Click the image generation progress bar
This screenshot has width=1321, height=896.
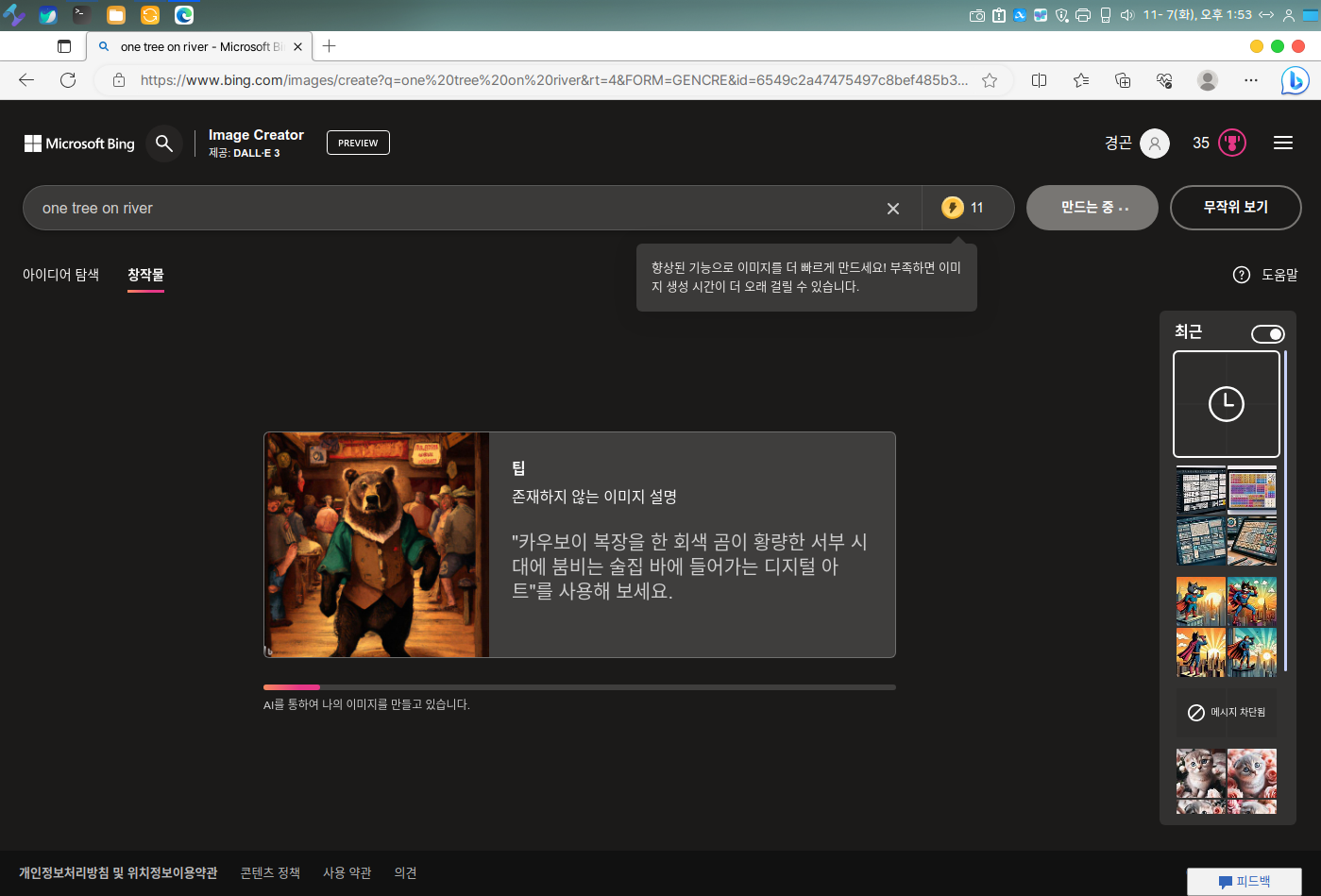click(579, 687)
